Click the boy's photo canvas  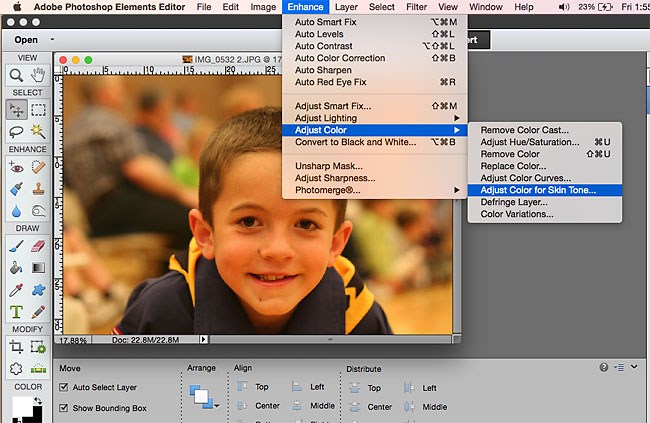(x=257, y=205)
